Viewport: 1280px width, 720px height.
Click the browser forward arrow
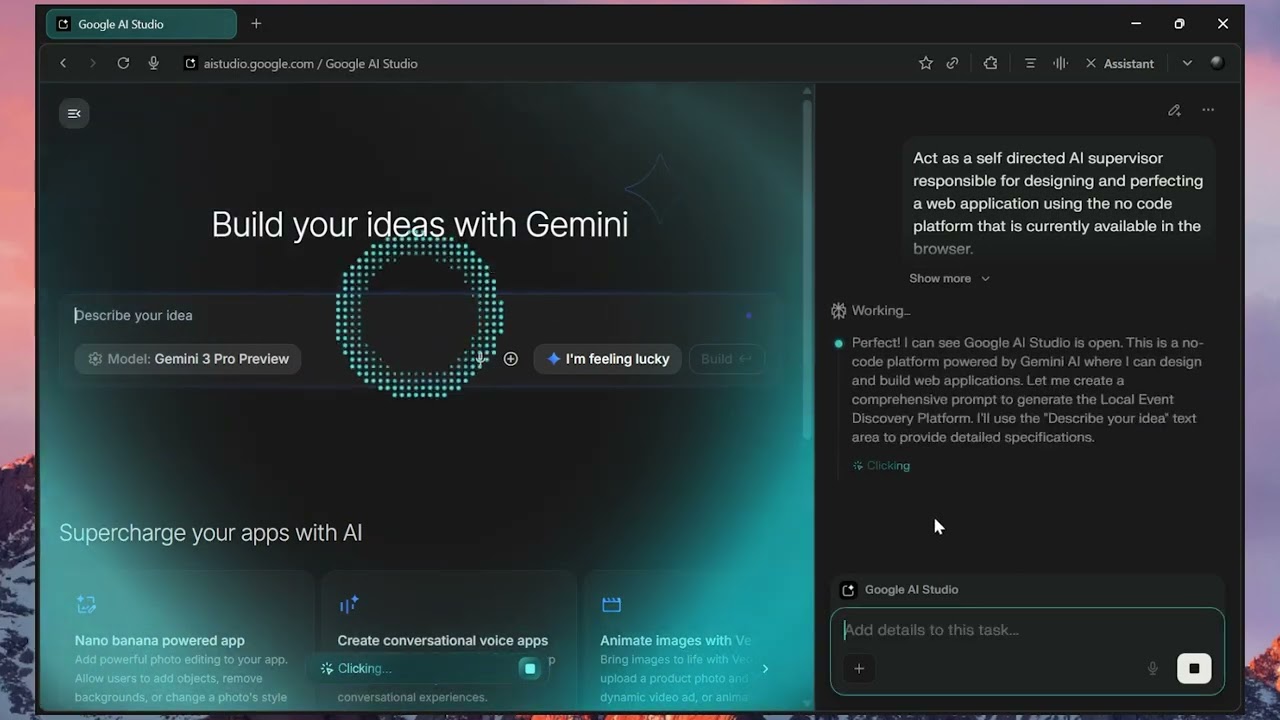click(93, 63)
